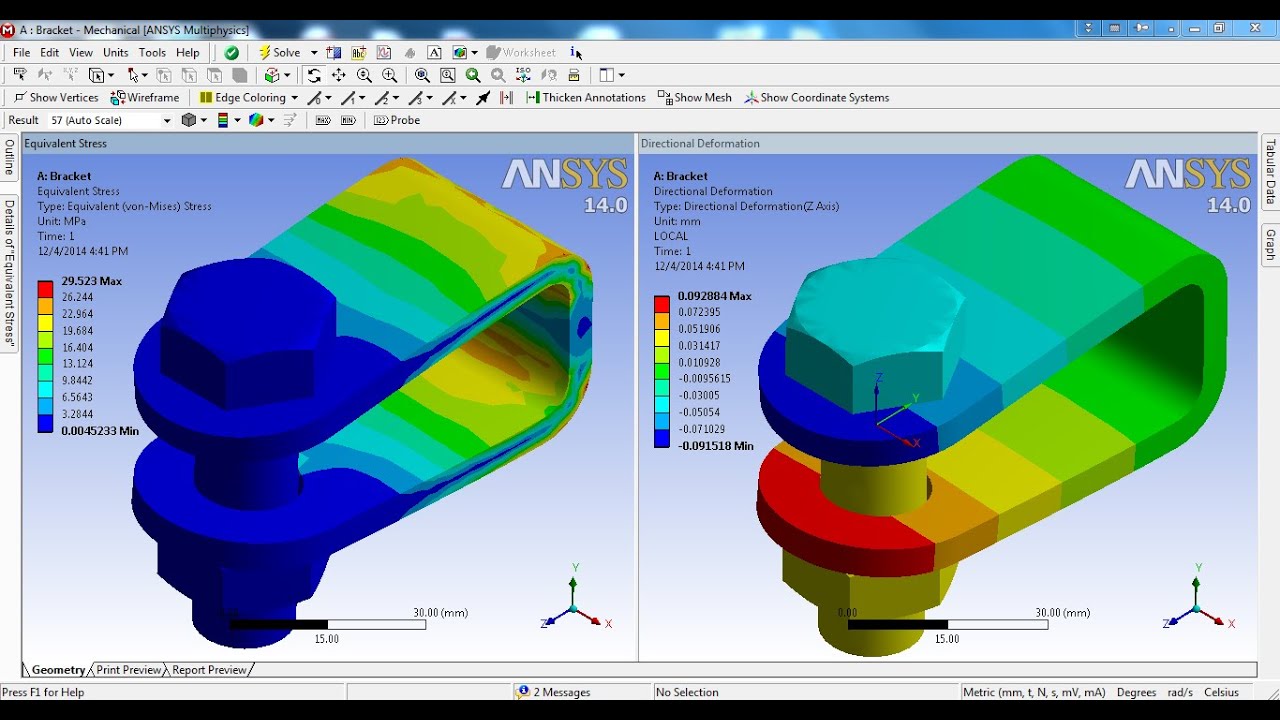Toggle Thicken Annotations
Screen dimensions: 1280x720
click(586, 97)
